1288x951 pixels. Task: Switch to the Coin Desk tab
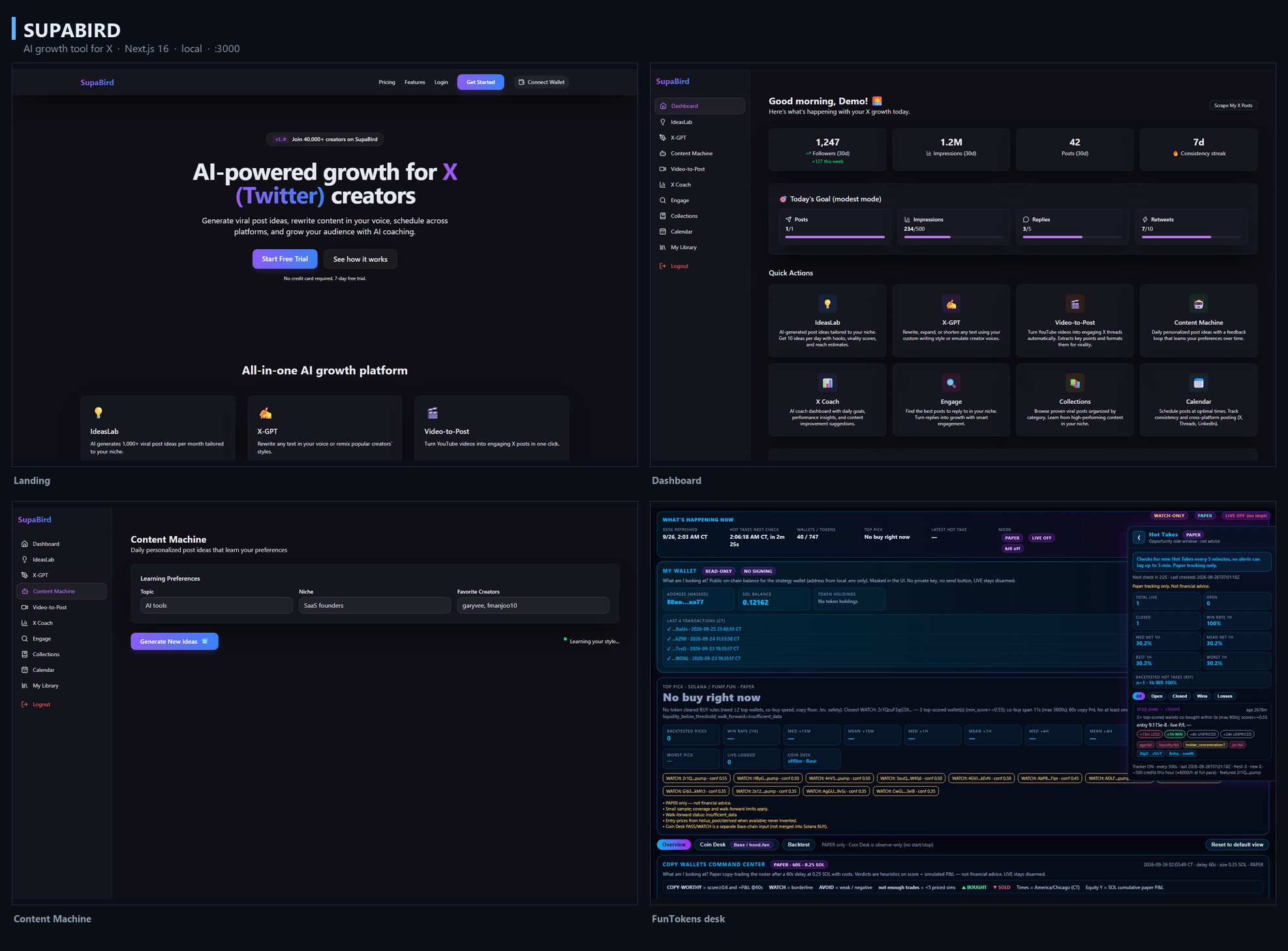click(737, 845)
